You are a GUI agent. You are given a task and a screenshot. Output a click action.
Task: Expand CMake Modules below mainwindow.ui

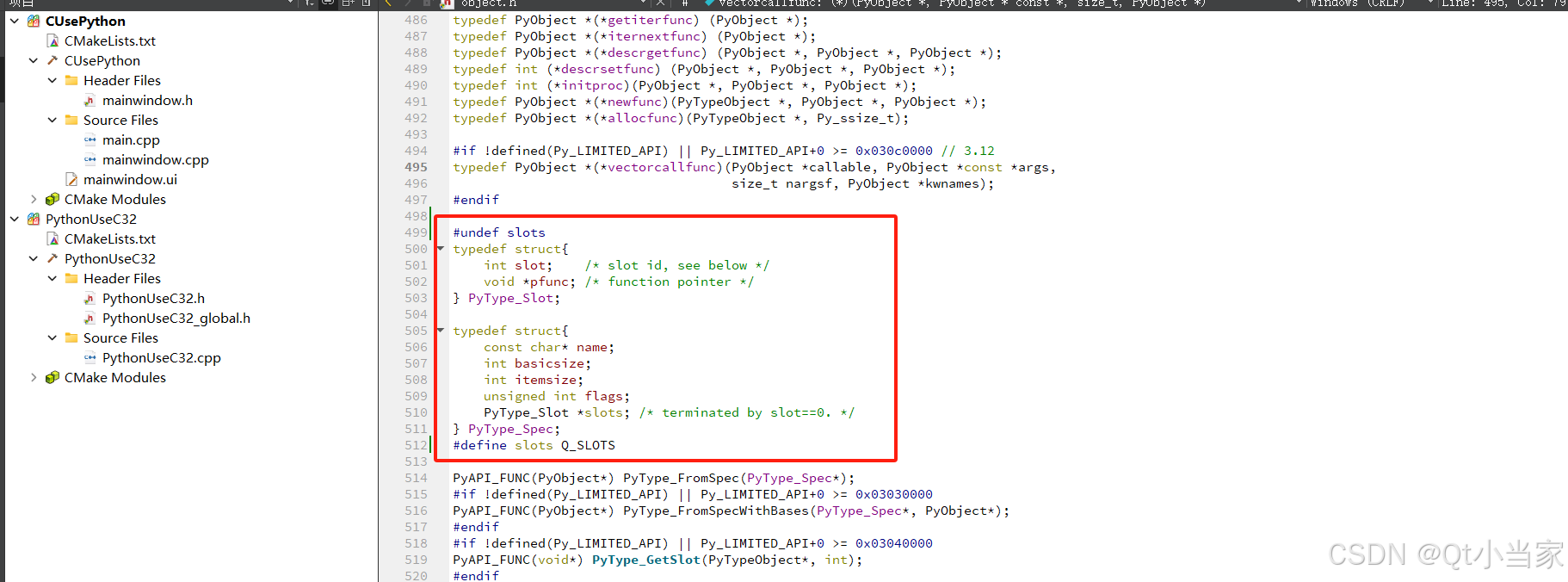click(34, 199)
